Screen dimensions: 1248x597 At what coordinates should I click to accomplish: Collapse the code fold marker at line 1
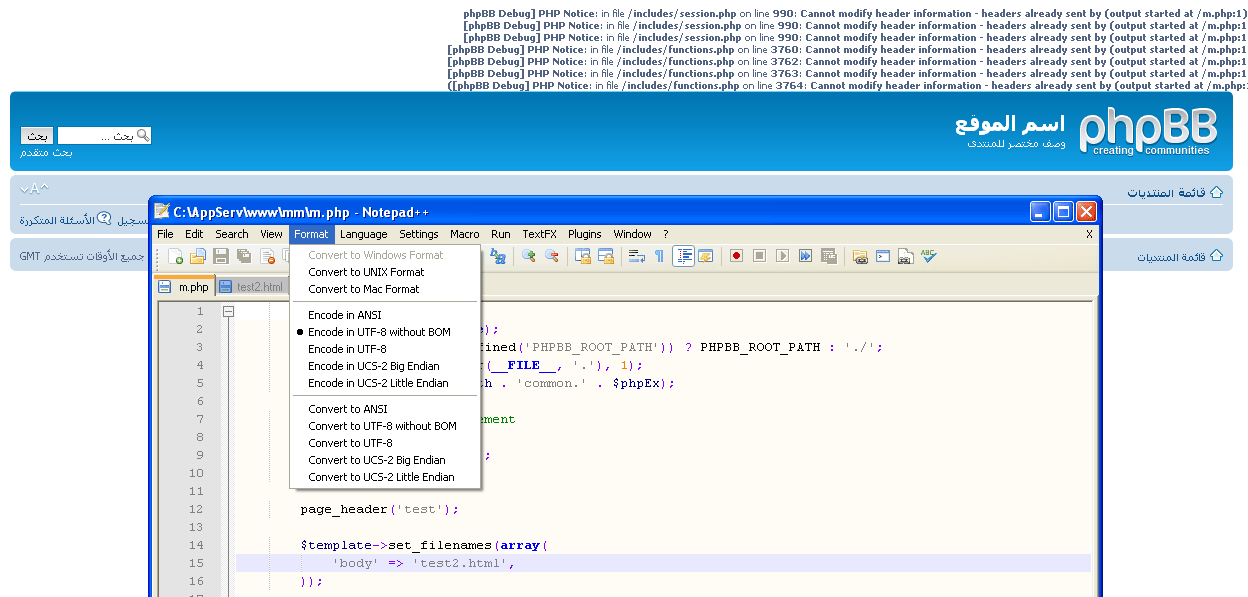[x=228, y=312]
